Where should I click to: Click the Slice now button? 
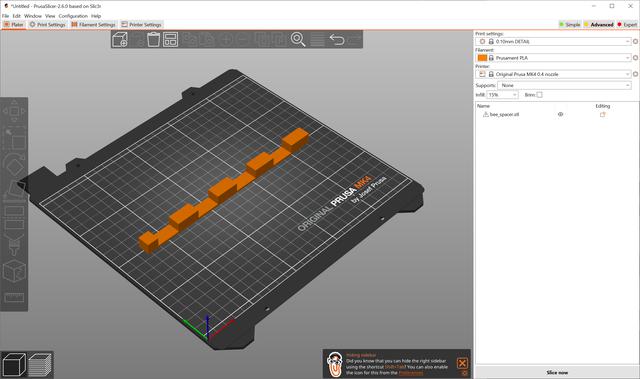pyautogui.click(x=557, y=372)
